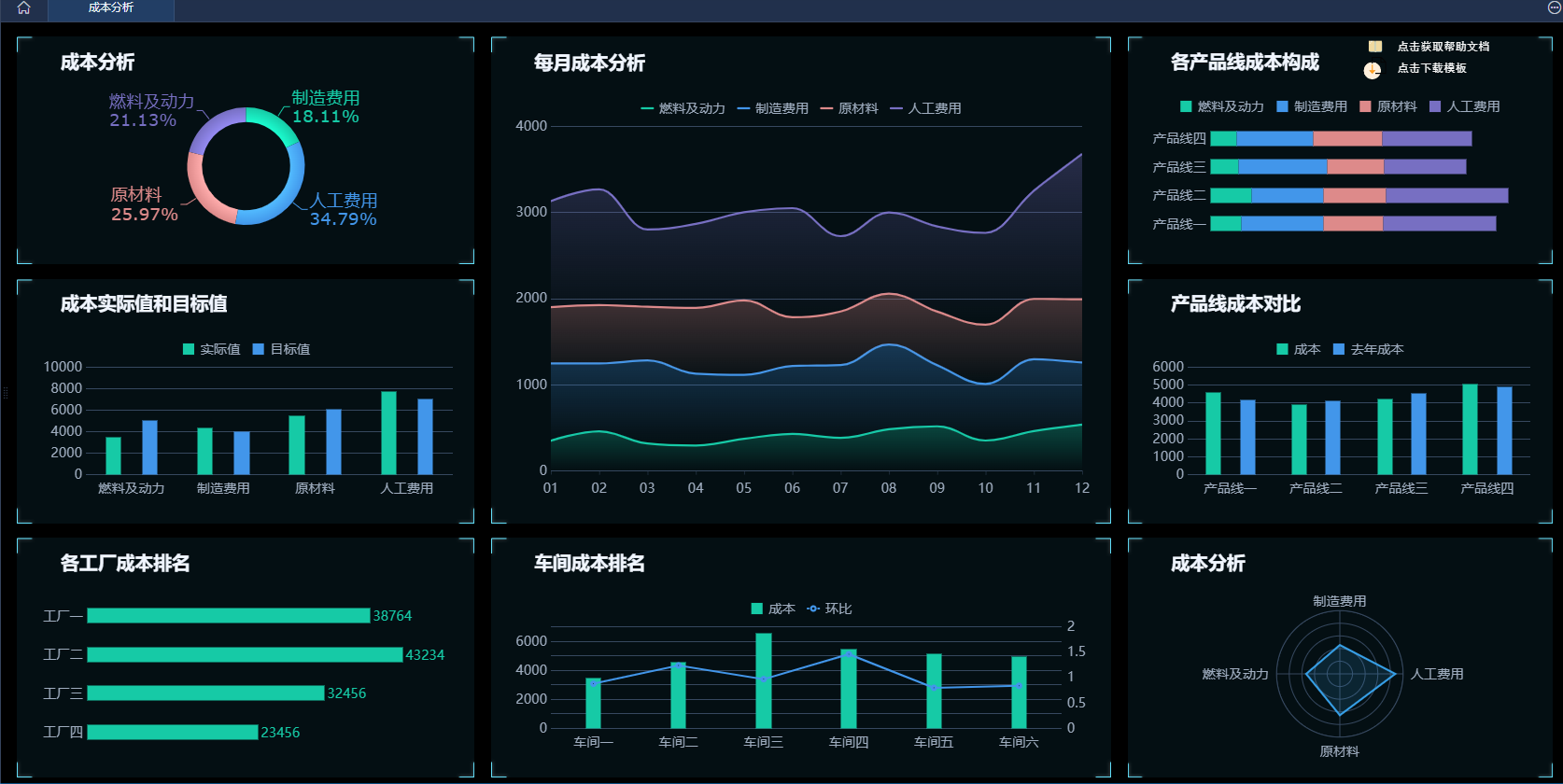Click the help document book icon
Screen dimensions: 1563x784
[1374, 47]
